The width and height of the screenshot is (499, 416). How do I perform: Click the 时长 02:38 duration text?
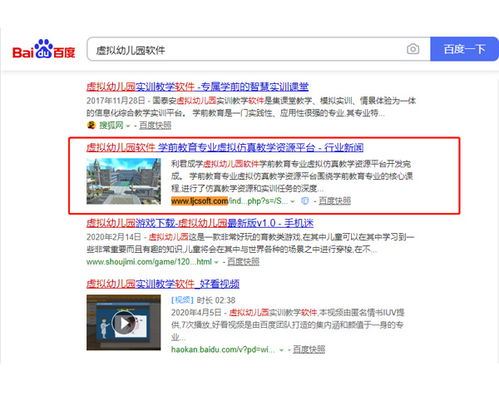click(x=216, y=300)
